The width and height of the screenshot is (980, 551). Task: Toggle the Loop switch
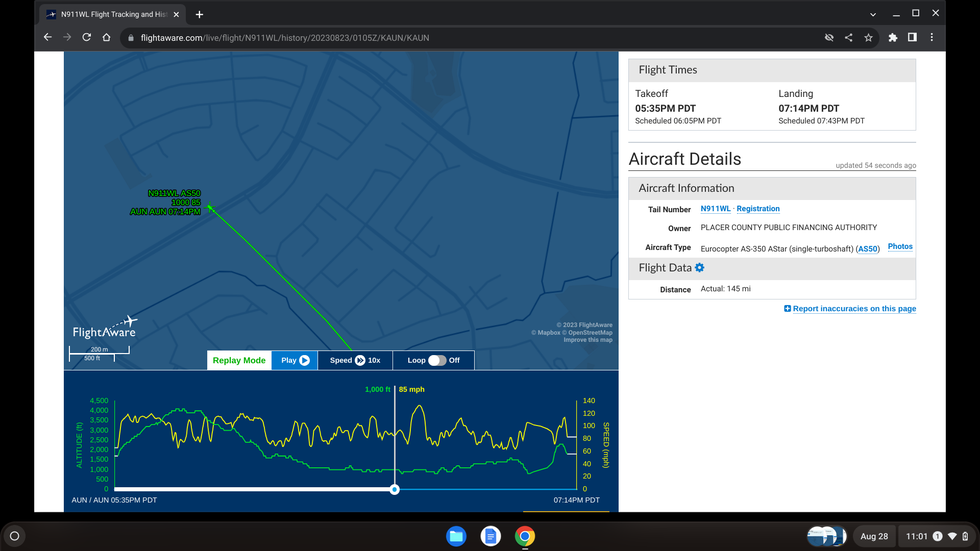[x=437, y=360]
